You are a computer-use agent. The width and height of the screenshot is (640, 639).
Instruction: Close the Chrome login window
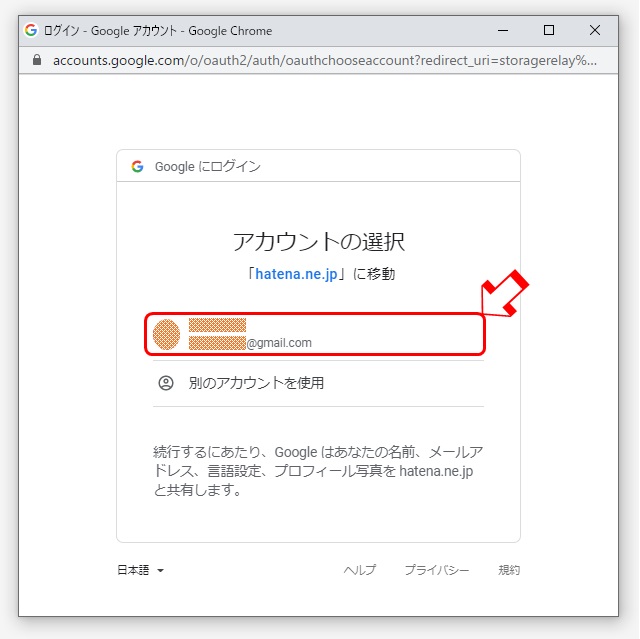[595, 30]
